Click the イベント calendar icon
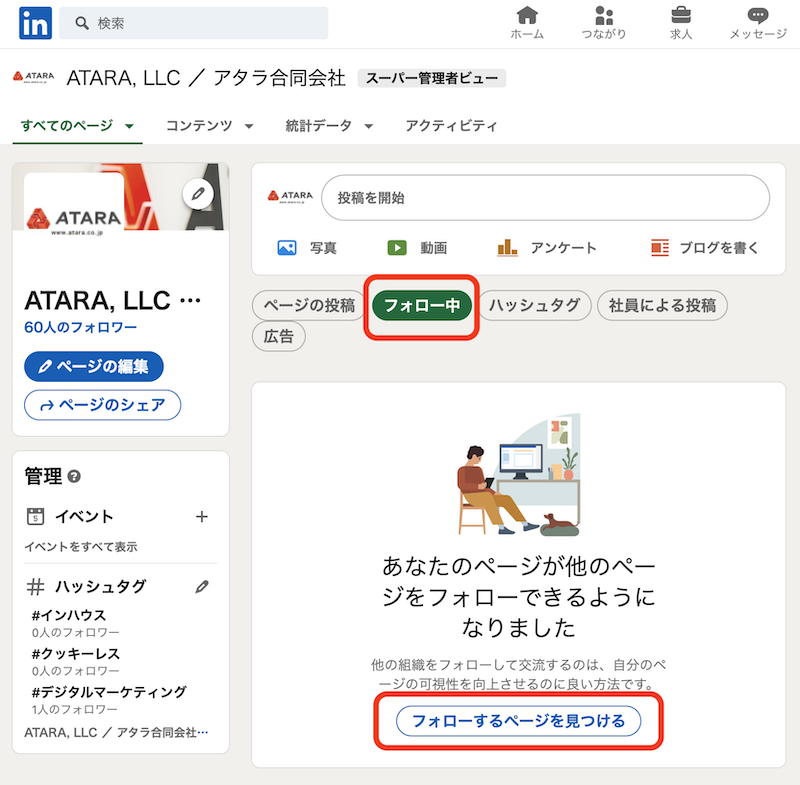 (x=35, y=516)
